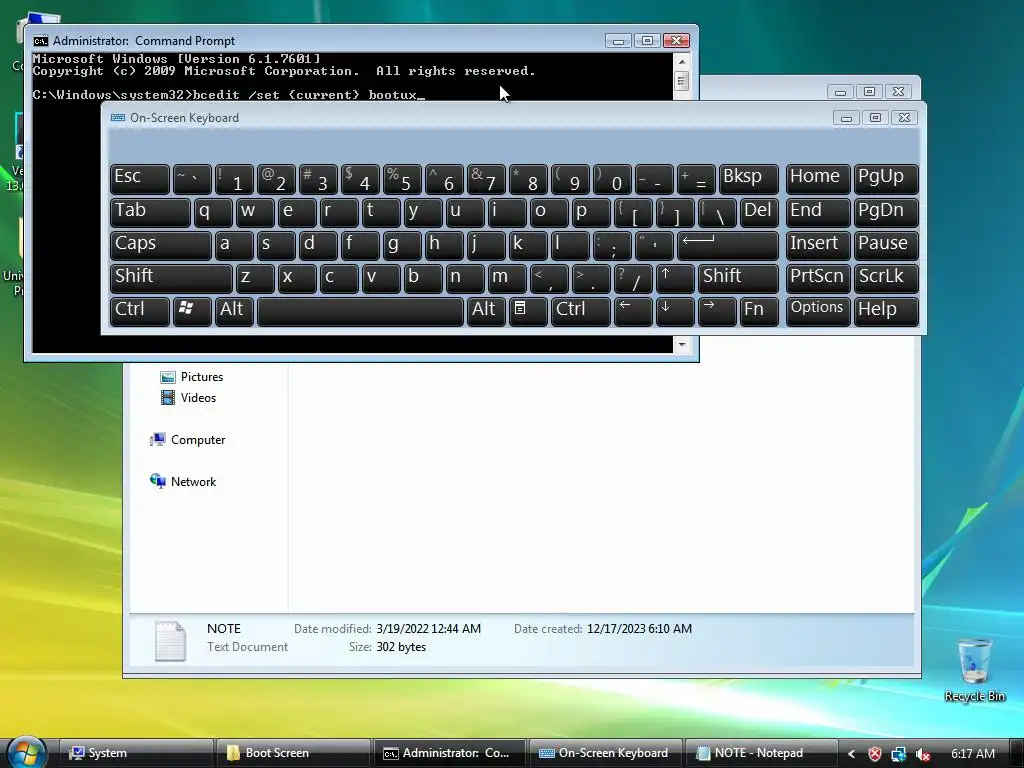Viewport: 1024px width, 768px height.
Task: Switch to NOTE - Notepad taskbar button
Action: click(x=761, y=753)
